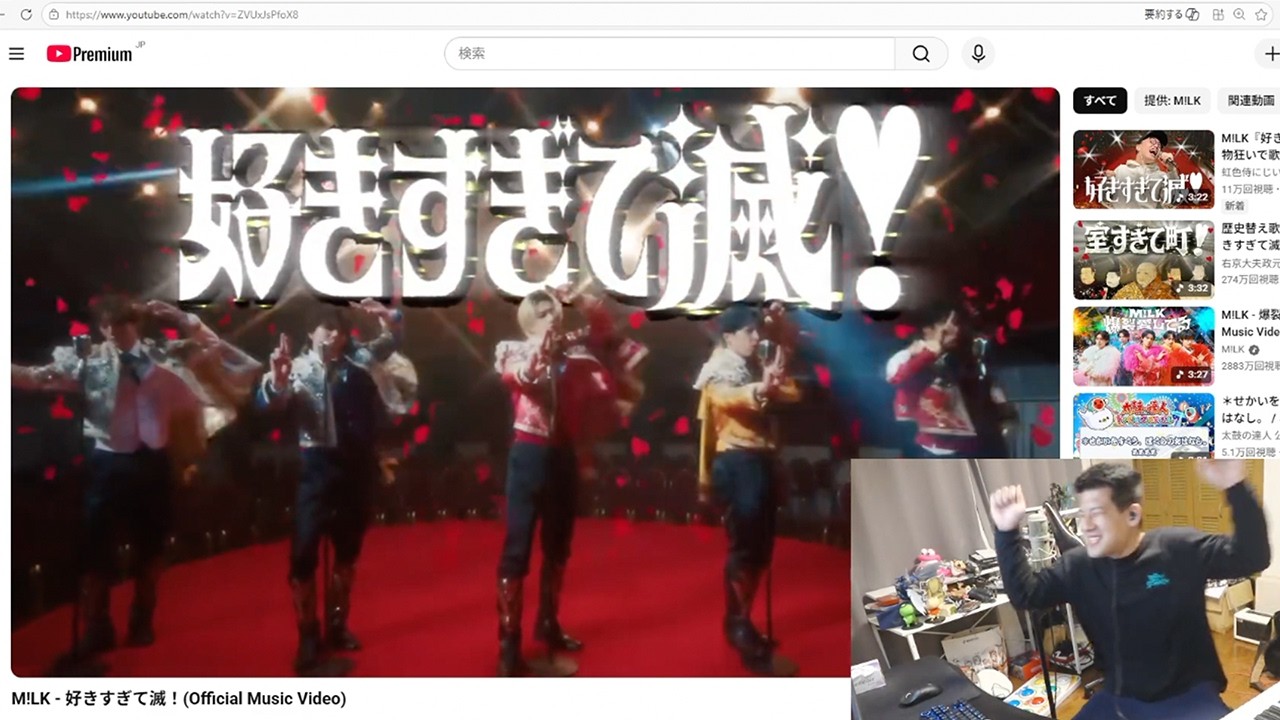Open channel 虹色侍にじい under first recommendation
This screenshot has width=1280, height=720.
click(1250, 172)
